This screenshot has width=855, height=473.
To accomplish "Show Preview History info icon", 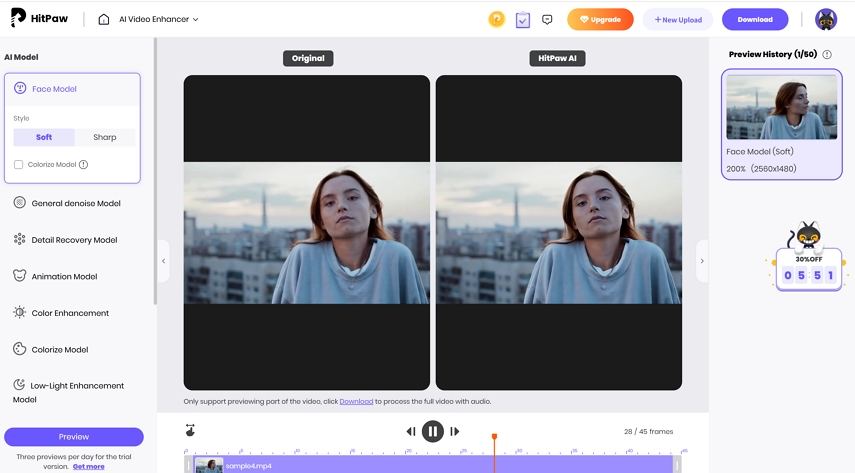I will point(827,55).
